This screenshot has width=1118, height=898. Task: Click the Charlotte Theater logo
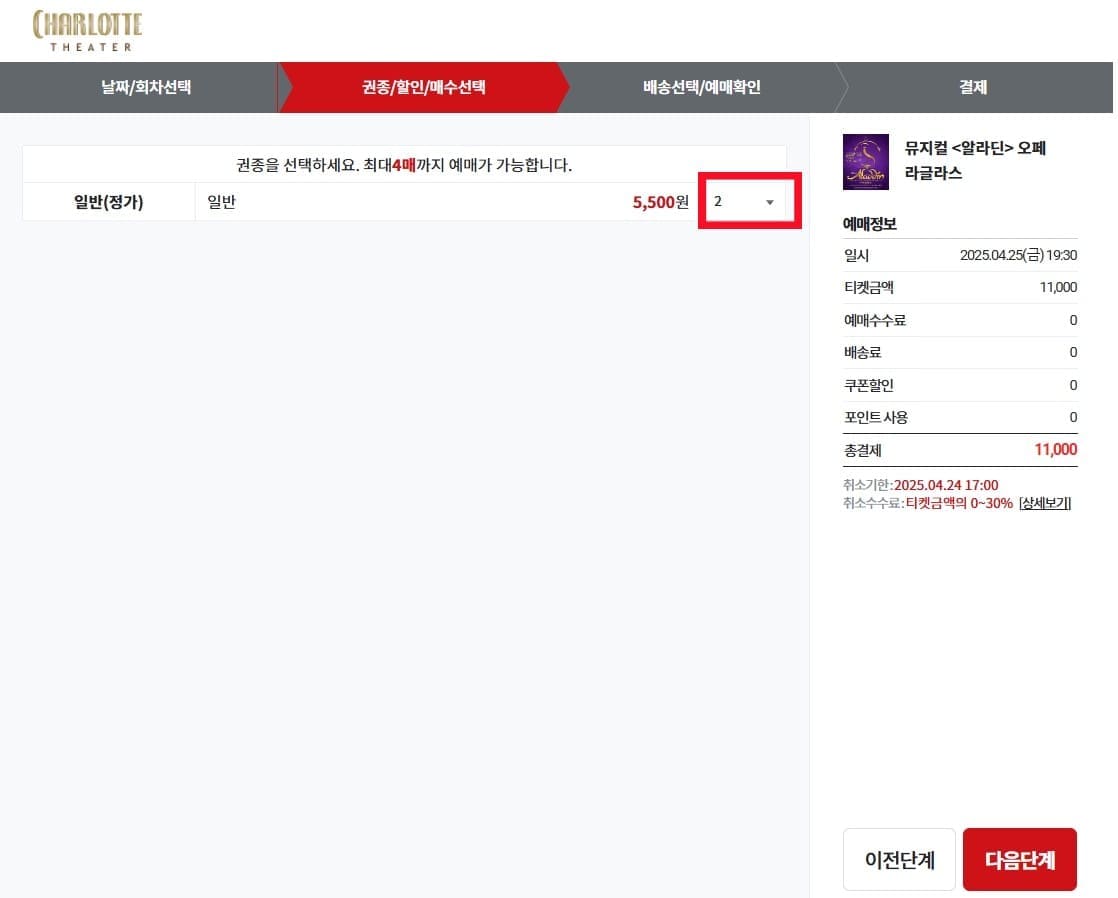pos(86,28)
